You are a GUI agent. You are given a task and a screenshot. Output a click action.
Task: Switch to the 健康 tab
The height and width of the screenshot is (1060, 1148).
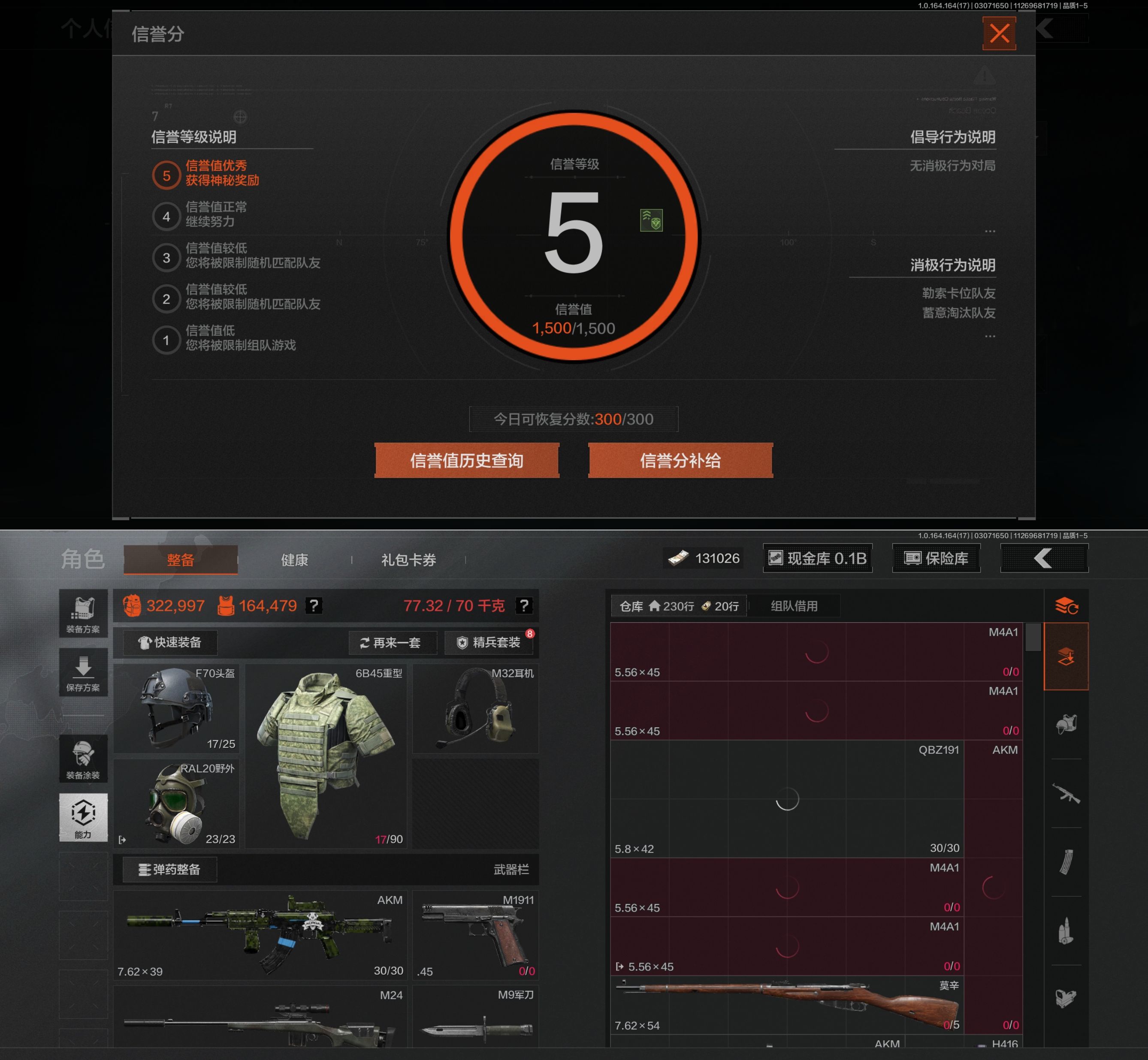coord(294,560)
